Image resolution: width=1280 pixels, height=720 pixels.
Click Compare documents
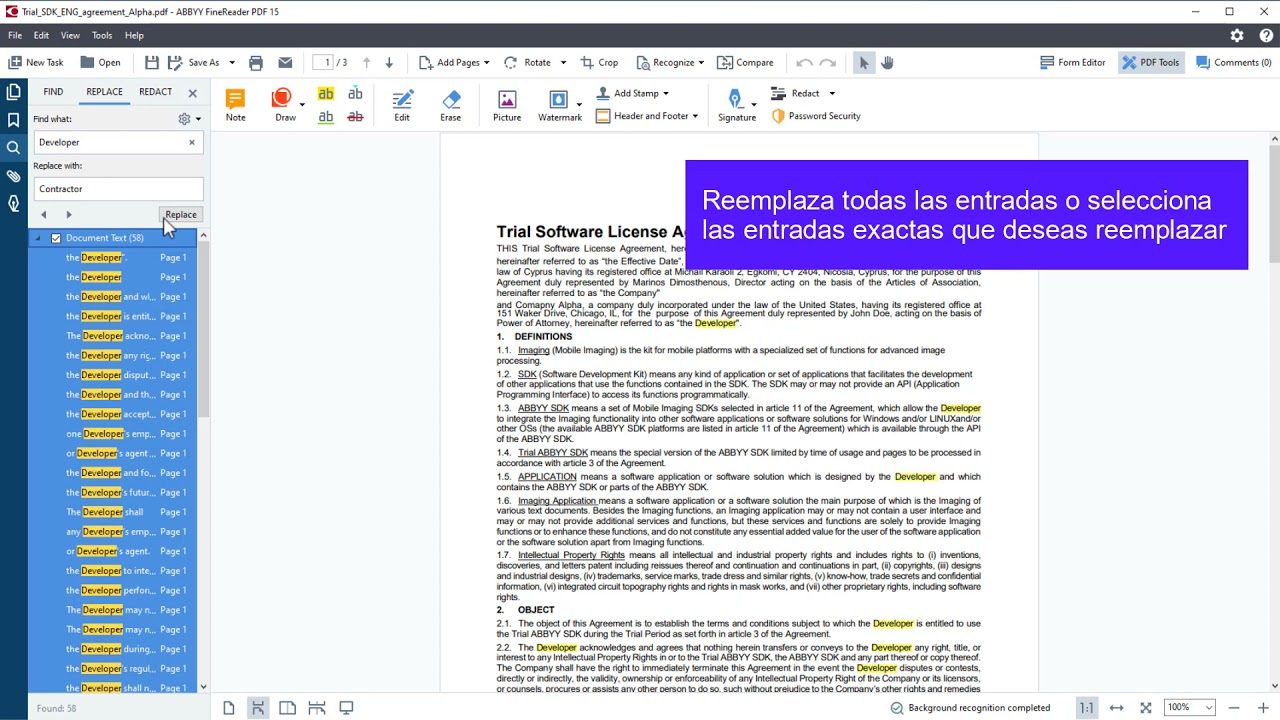pyautogui.click(x=745, y=62)
